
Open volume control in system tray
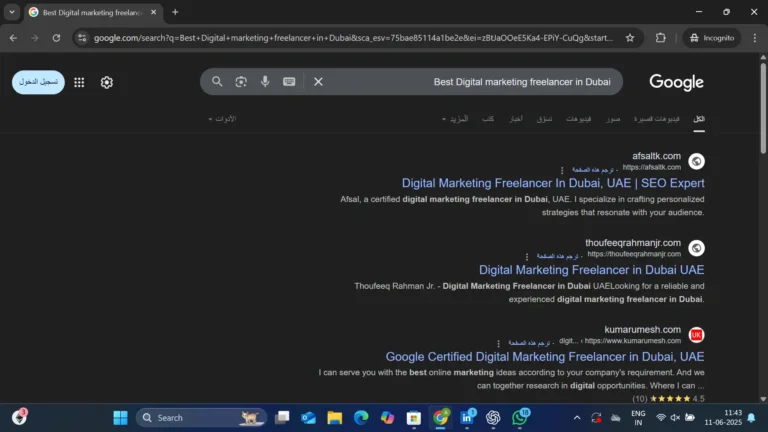click(x=675, y=418)
